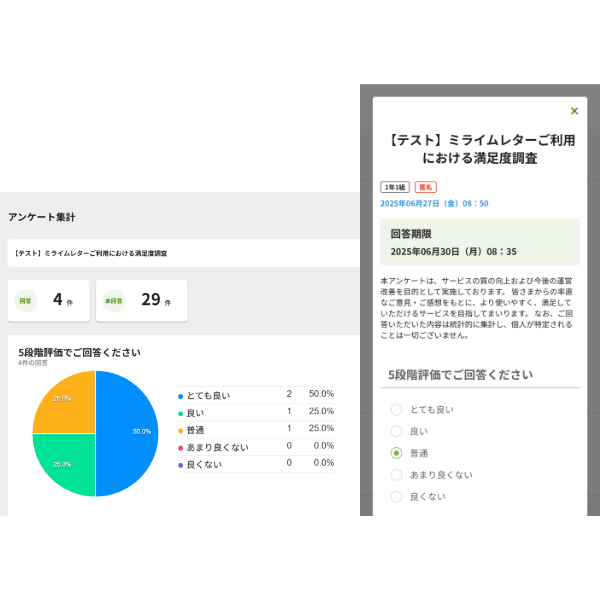Click the 1年1組 class tag
The height and width of the screenshot is (600, 600).
click(x=395, y=187)
